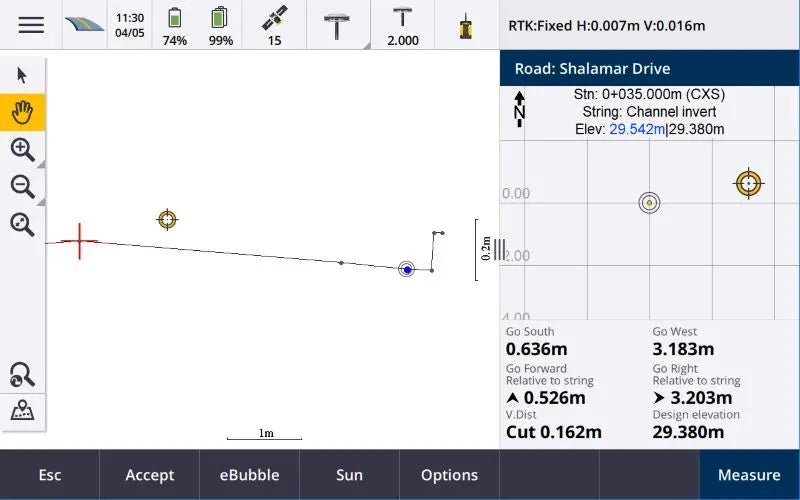800x500 pixels.
Task: Open the hamburger main menu
Action: tap(31, 25)
